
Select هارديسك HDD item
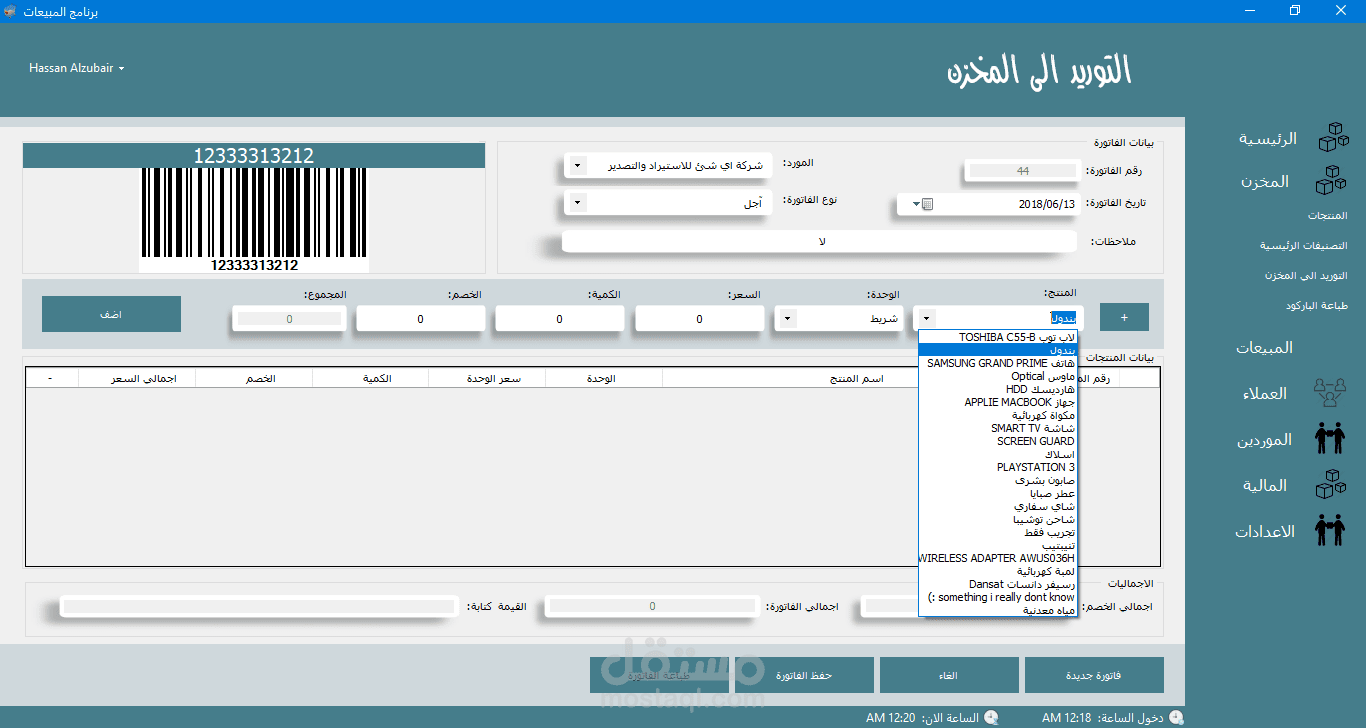[998, 389]
